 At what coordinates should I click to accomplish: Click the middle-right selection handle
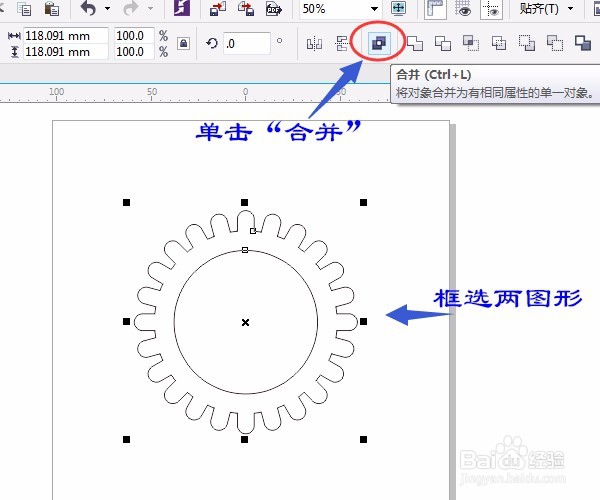tap(364, 321)
